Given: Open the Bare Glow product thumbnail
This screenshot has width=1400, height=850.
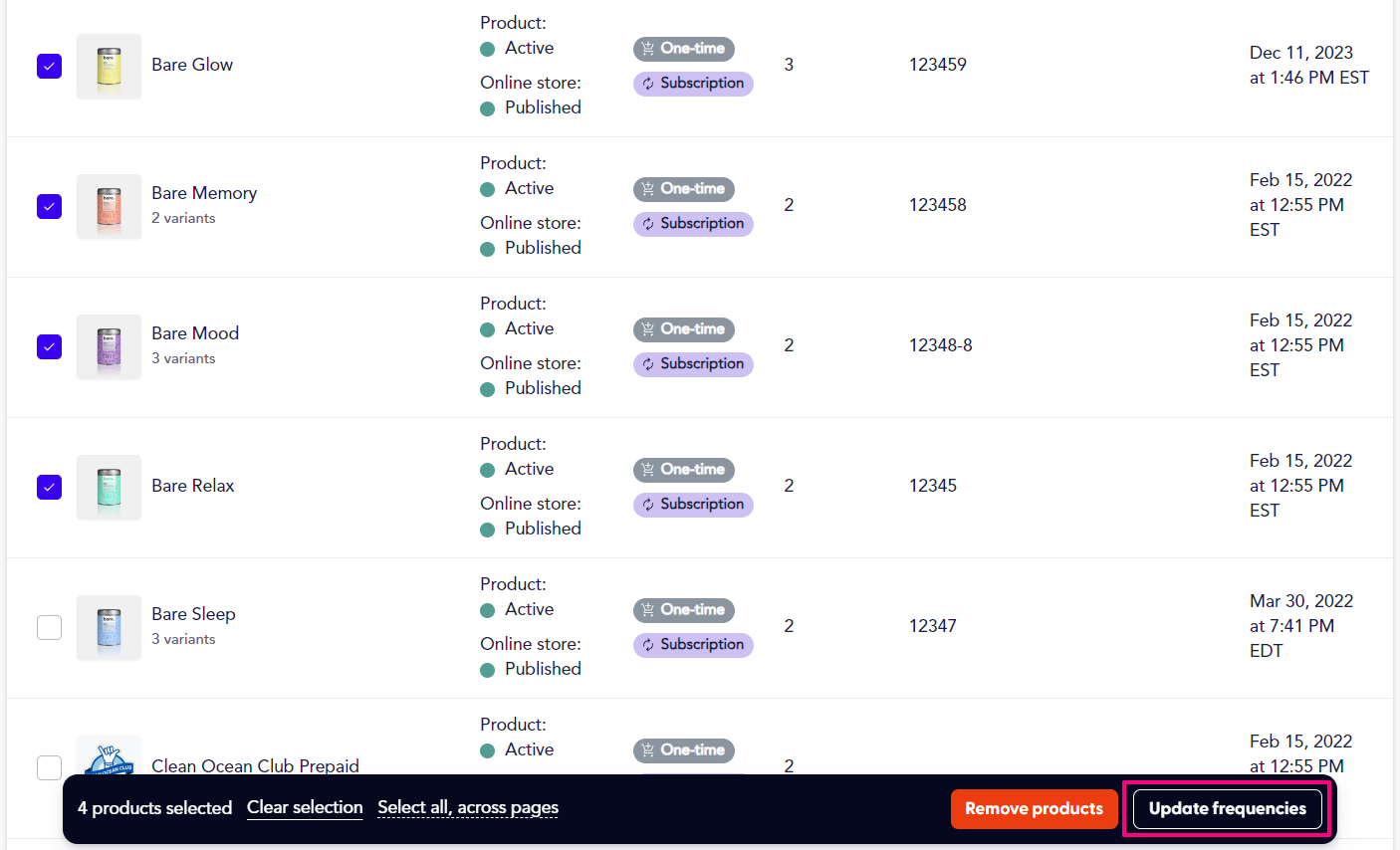Looking at the screenshot, I should coord(109,67).
